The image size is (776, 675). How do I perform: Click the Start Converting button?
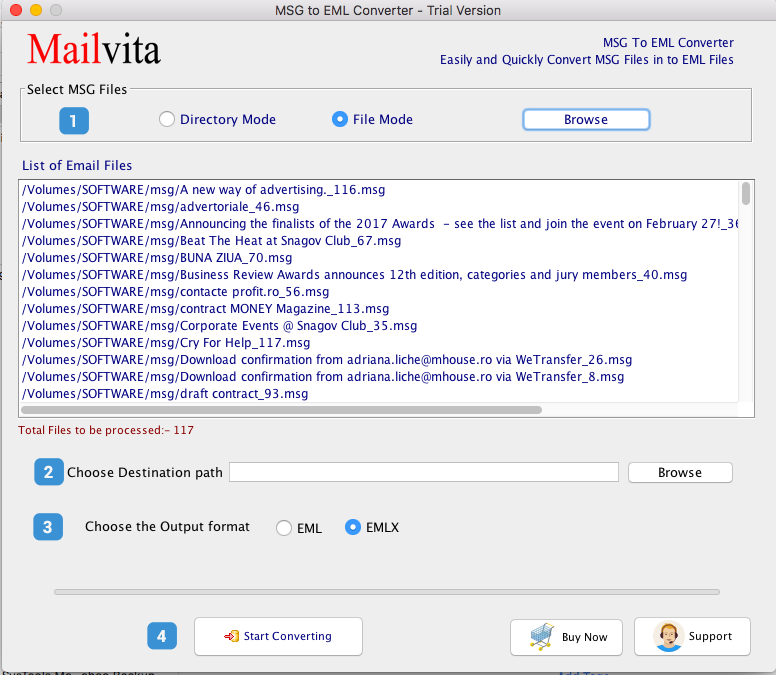[278, 636]
